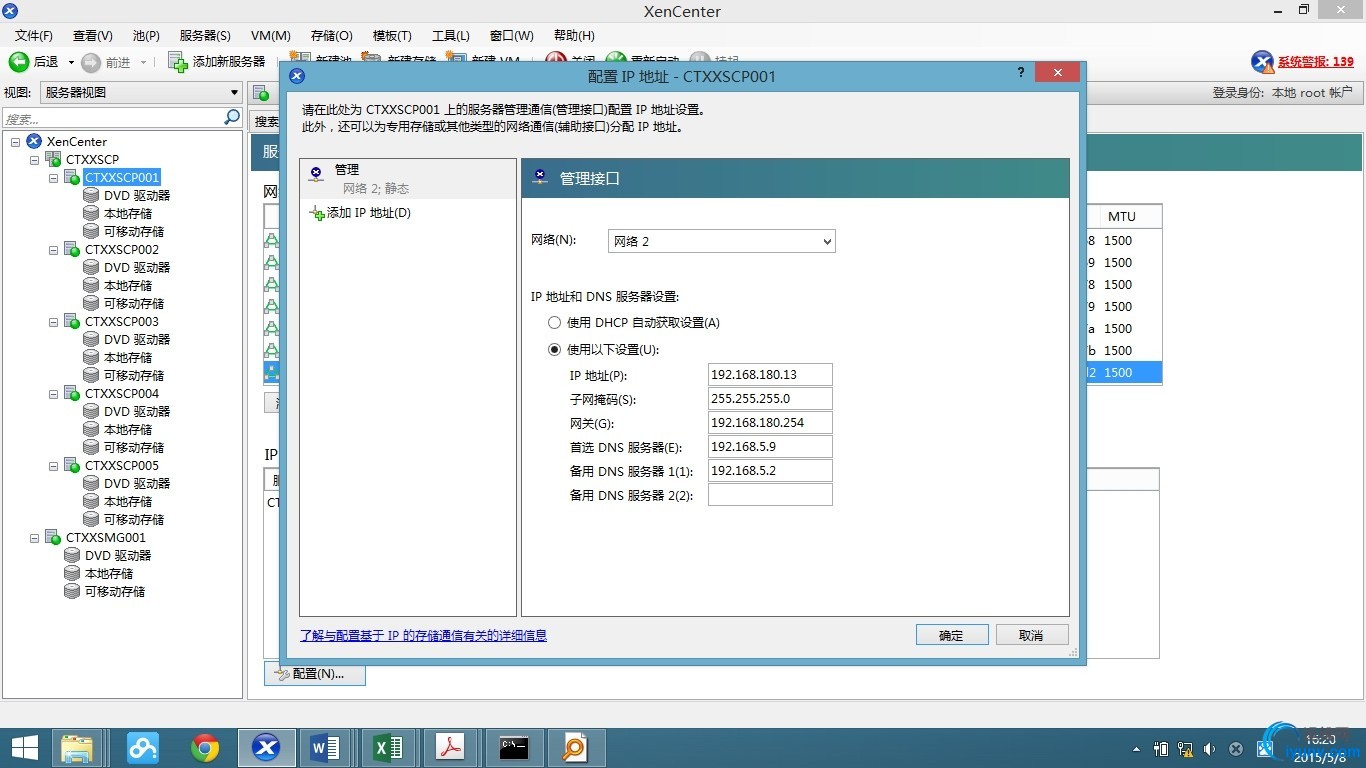Image resolution: width=1366 pixels, height=768 pixels.
Task: Click the OK (确定) button
Action: click(951, 635)
